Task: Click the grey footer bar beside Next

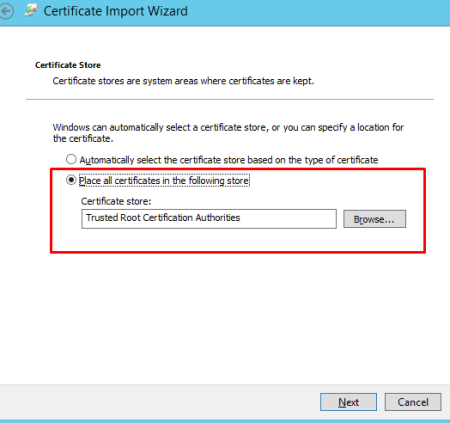Action: click(x=160, y=402)
